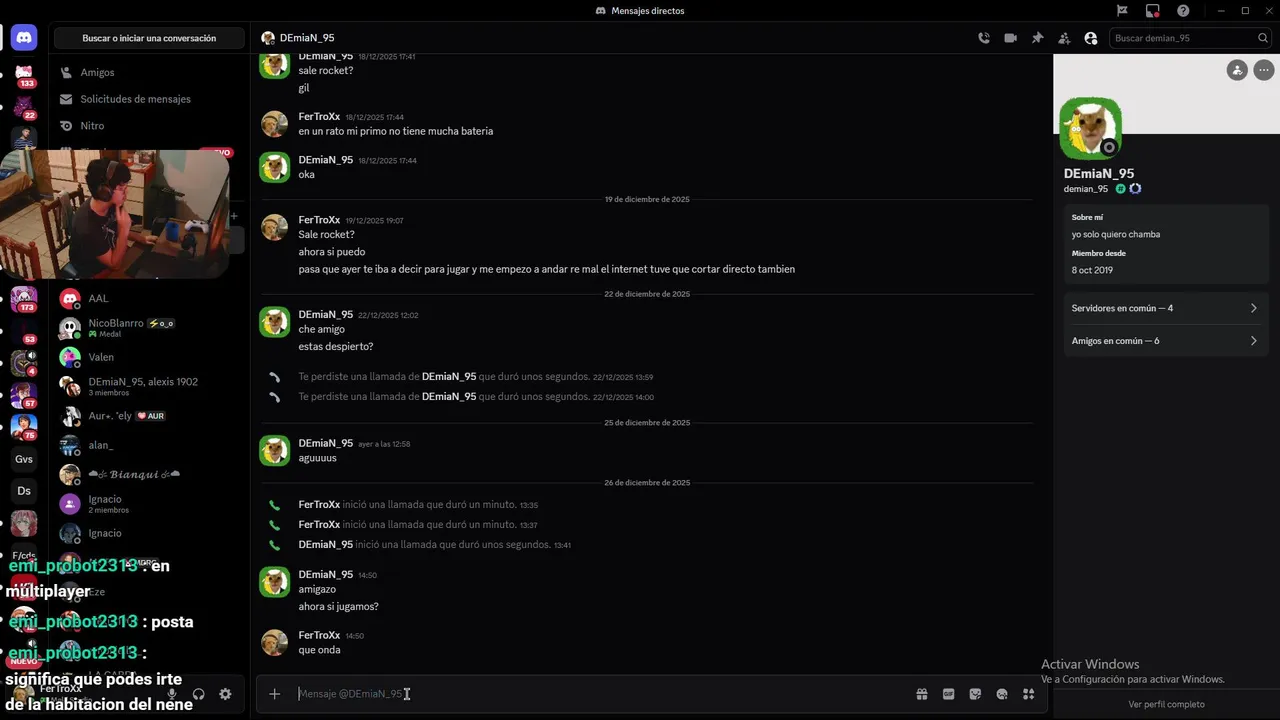Open the sticker picker

pos(975,694)
